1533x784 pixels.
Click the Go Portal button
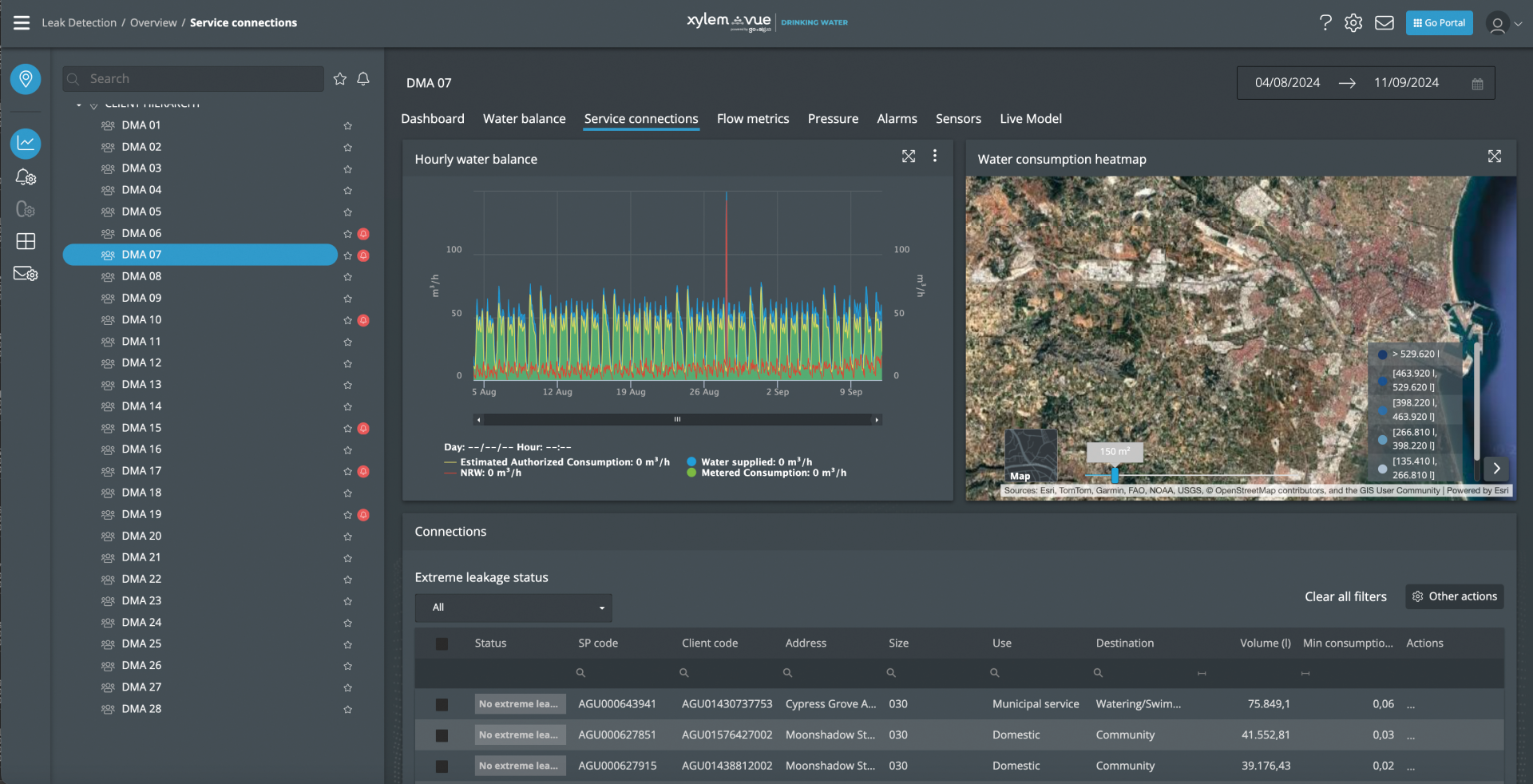coord(1440,23)
